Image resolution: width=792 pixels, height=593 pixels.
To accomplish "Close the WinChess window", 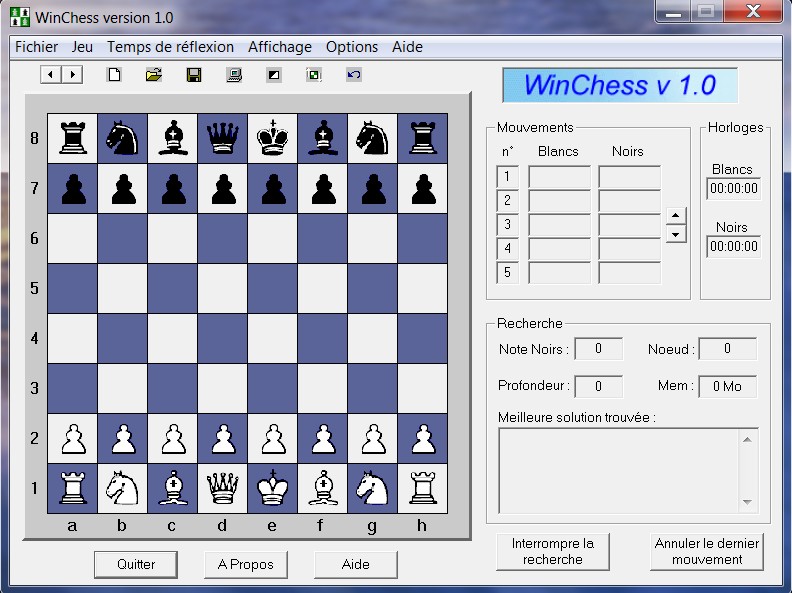I will pyautogui.click(x=753, y=11).
